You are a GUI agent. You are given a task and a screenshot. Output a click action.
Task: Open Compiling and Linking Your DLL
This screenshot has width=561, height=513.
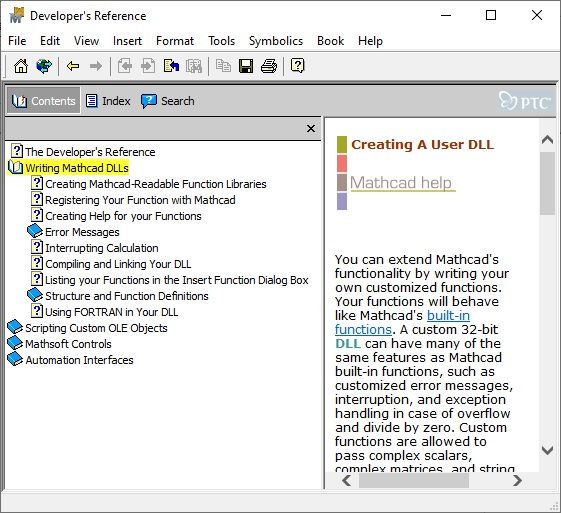click(118, 264)
